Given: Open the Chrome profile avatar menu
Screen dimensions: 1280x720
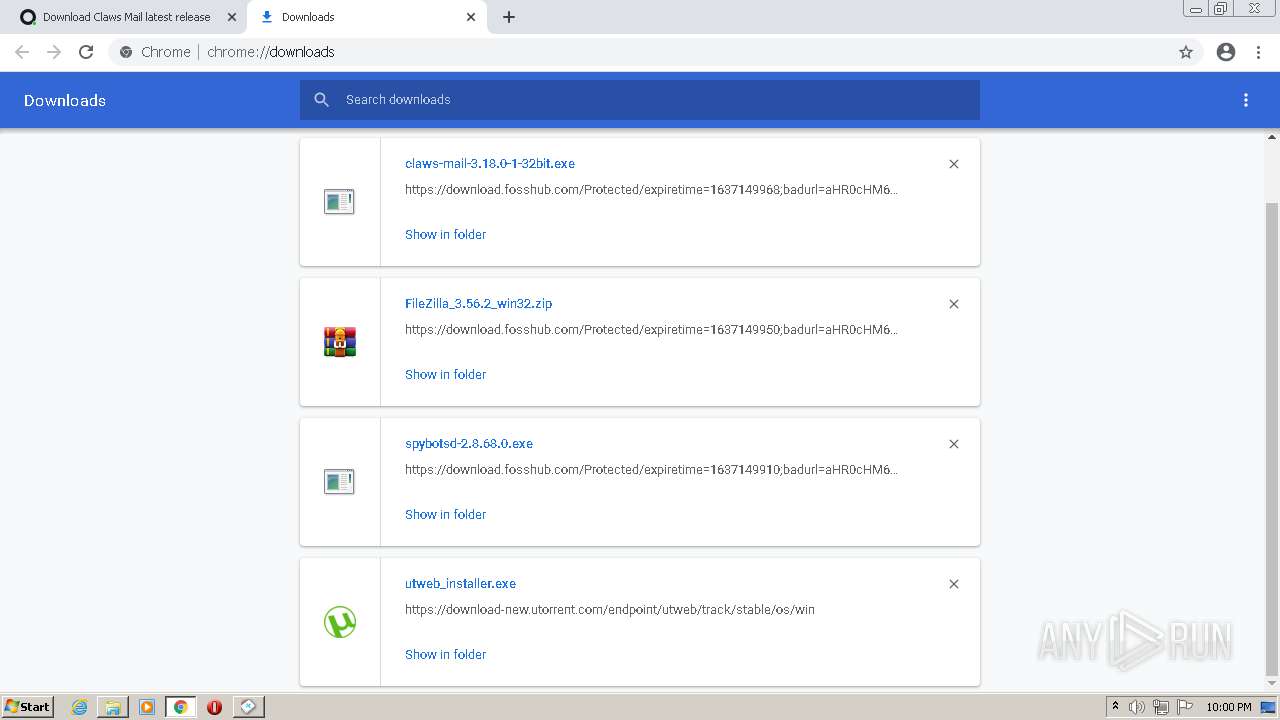Looking at the screenshot, I should point(1226,52).
